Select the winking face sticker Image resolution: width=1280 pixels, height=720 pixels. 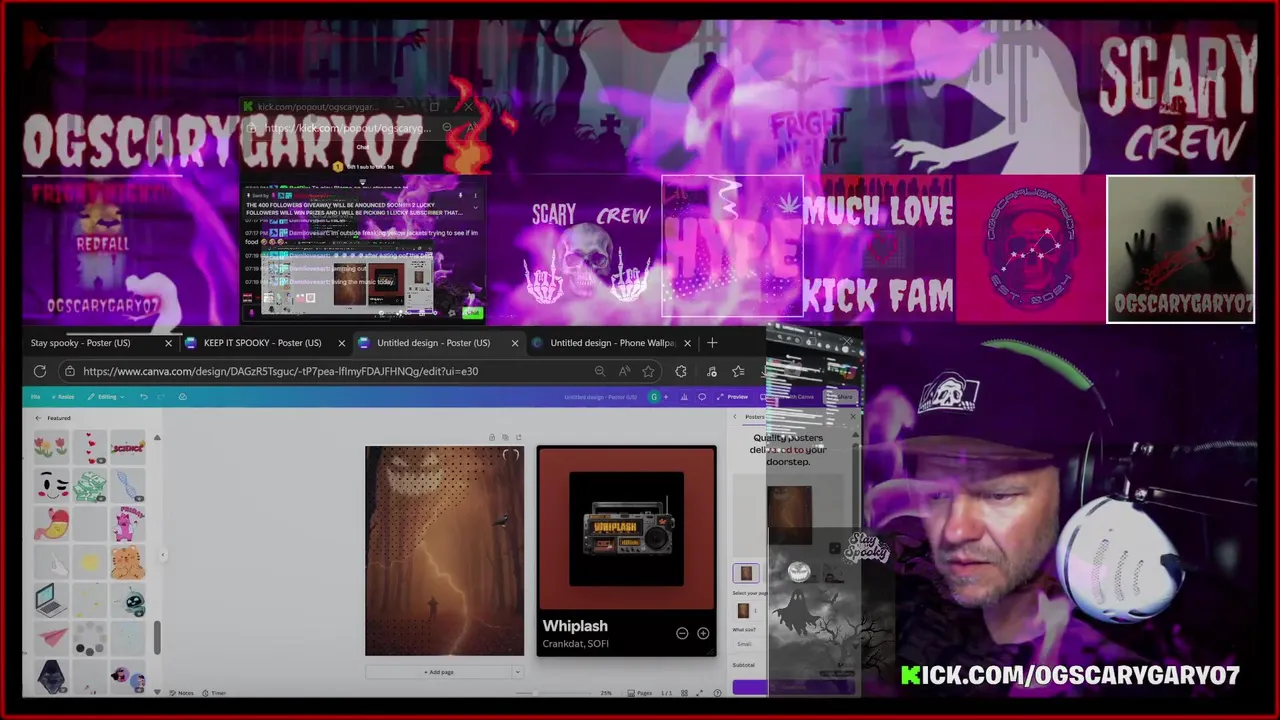[52, 485]
